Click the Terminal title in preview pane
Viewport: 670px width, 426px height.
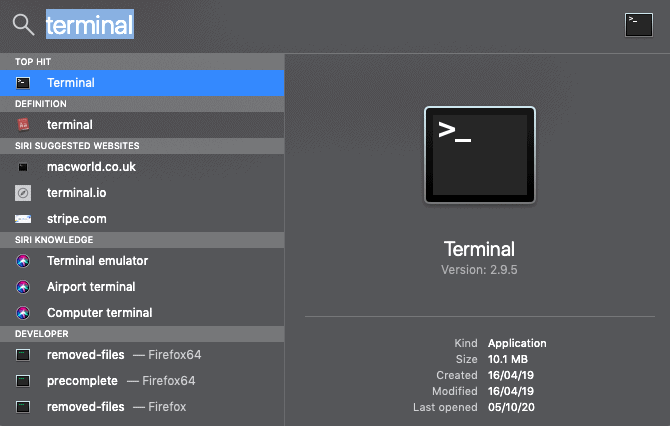coord(479,249)
